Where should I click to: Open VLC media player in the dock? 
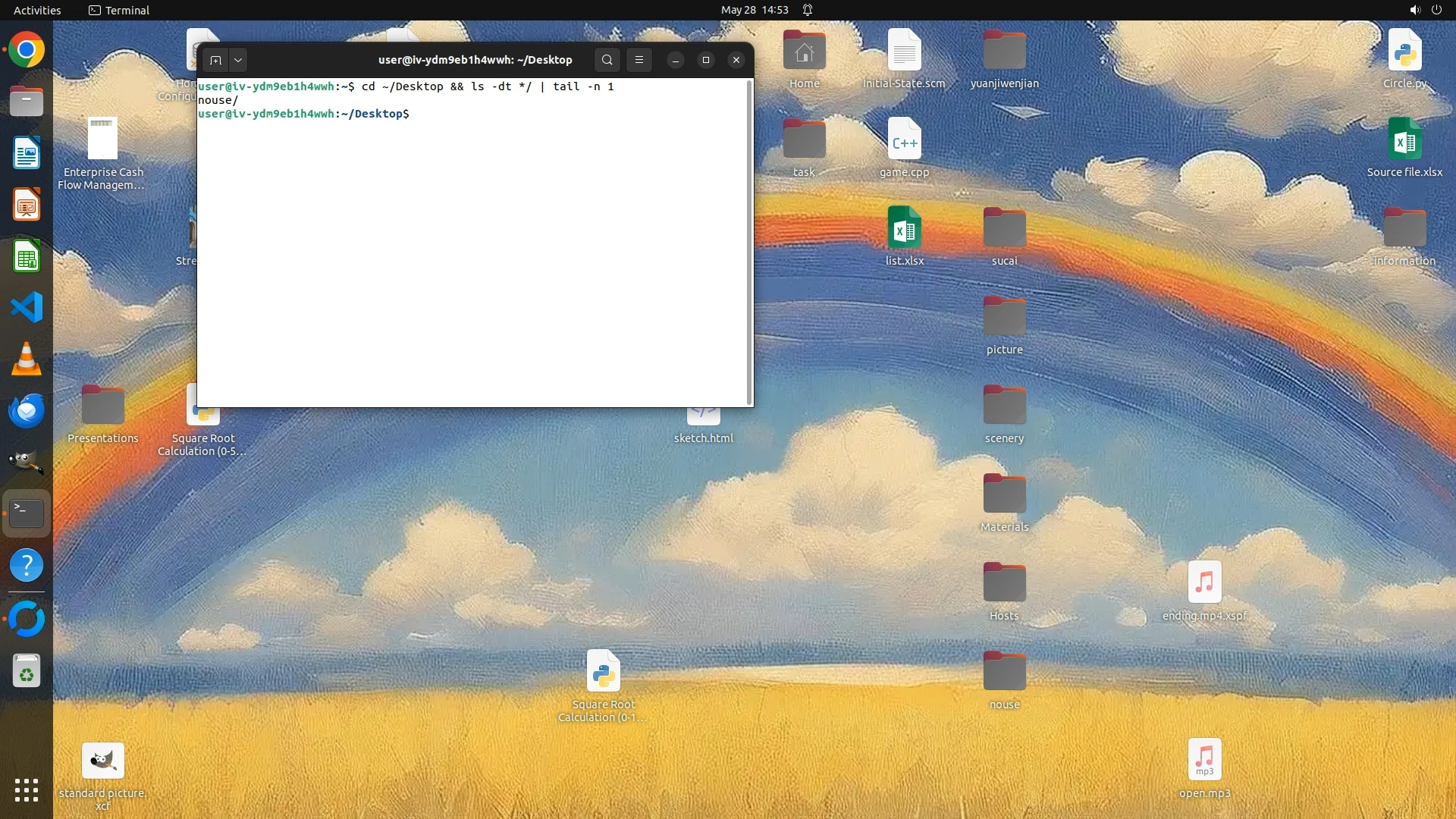[x=27, y=359]
